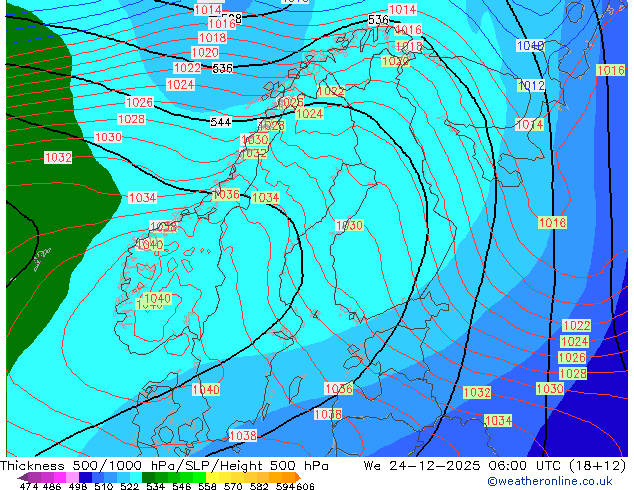Pick the dark navy legend swatch above 498
The width and height of the screenshot is (634, 490).
[x=85, y=477]
